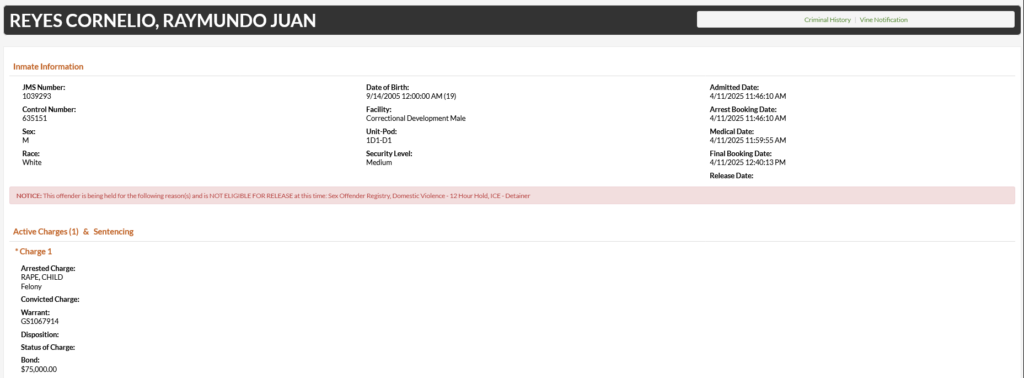Screen dimensions: 1024x378
Task: Click the NOT ELIGIBLE FOR RELEASE notice banner
Action: [512, 195]
